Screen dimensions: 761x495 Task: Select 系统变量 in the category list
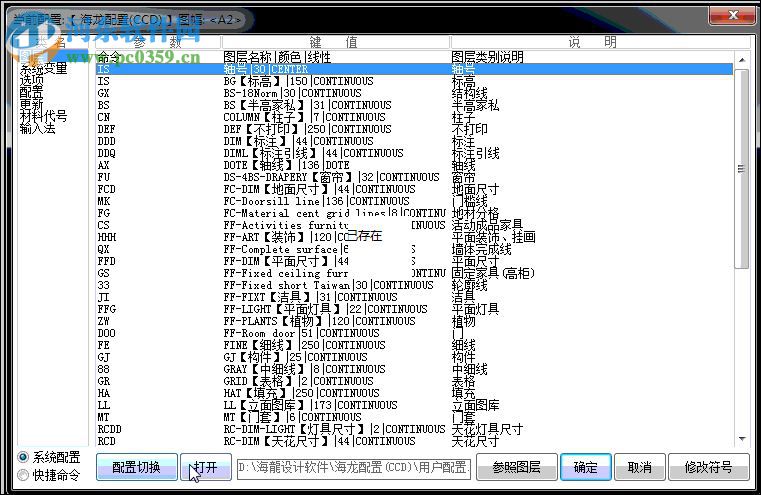pyautogui.click(x=43, y=68)
